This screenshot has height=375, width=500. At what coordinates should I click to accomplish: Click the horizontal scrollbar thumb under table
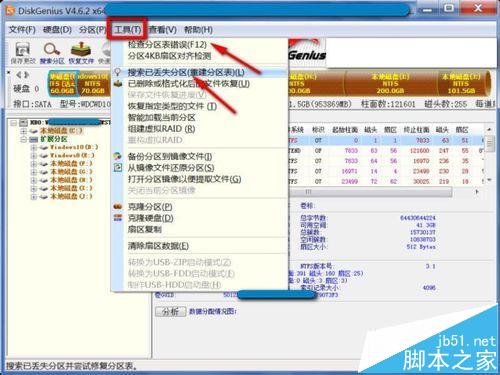pyautogui.click(x=370, y=192)
